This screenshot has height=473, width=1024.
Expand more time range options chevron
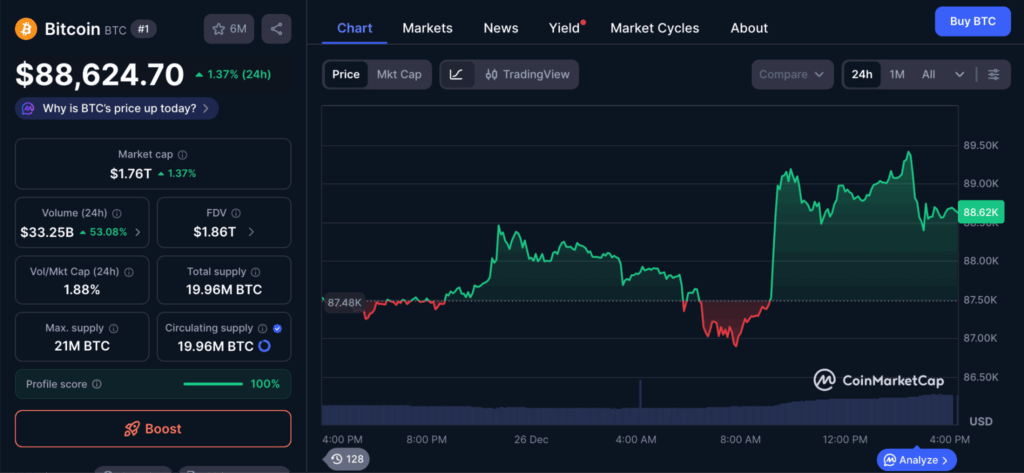pos(960,75)
